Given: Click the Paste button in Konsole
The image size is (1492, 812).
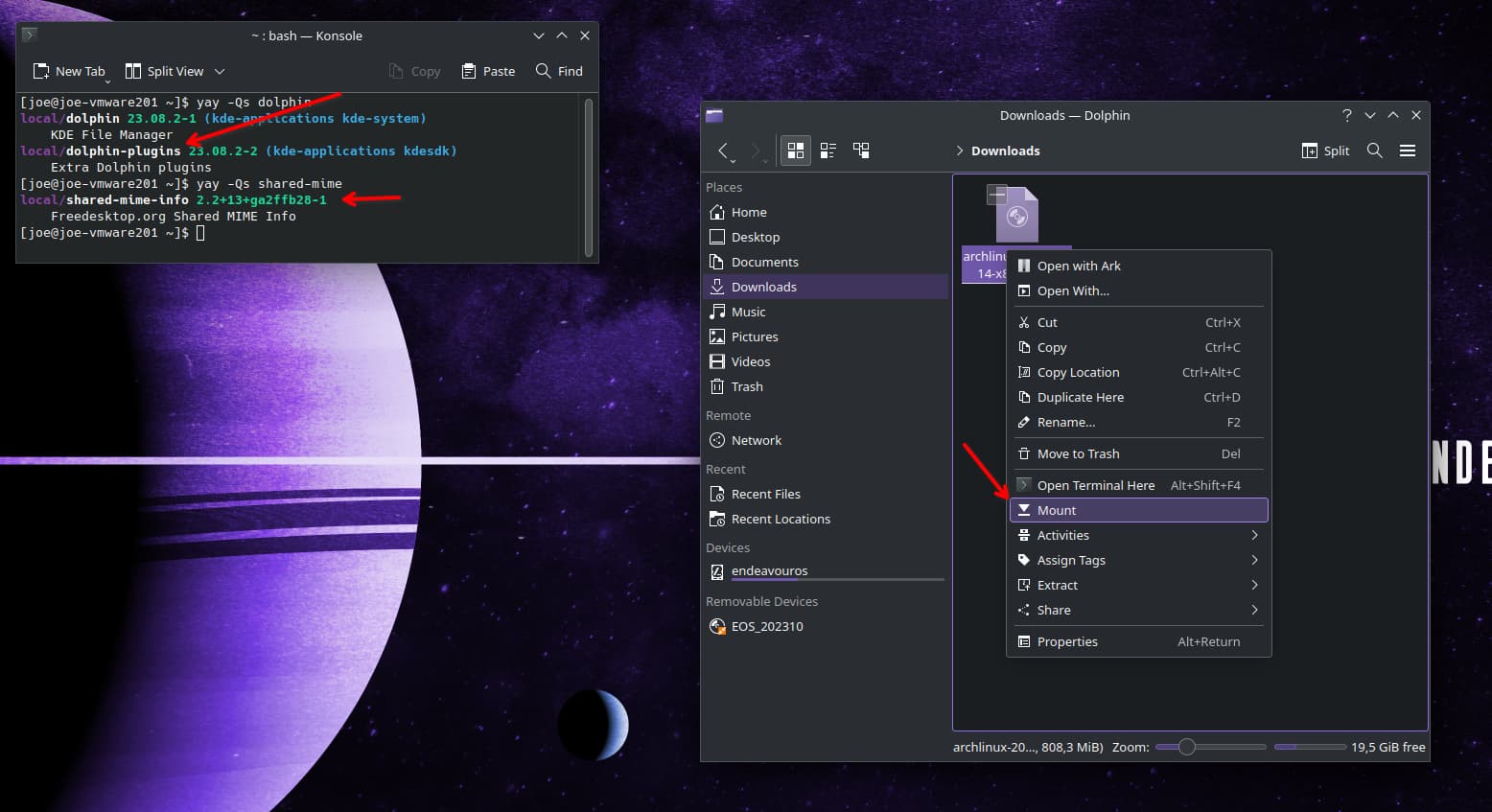Looking at the screenshot, I should (488, 71).
